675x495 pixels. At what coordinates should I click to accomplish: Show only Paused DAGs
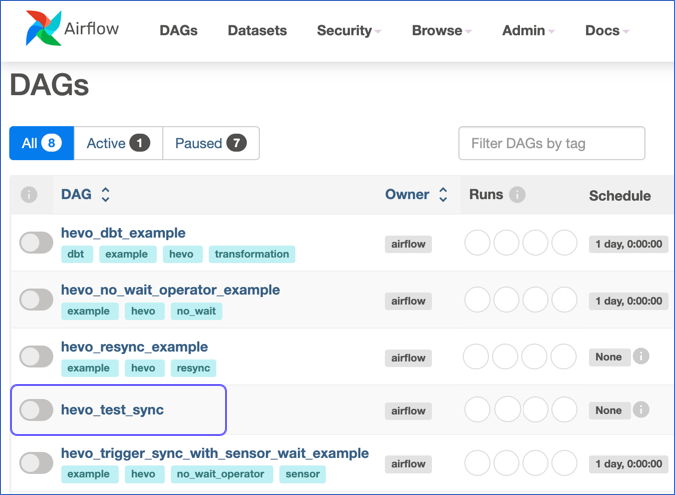(210, 143)
